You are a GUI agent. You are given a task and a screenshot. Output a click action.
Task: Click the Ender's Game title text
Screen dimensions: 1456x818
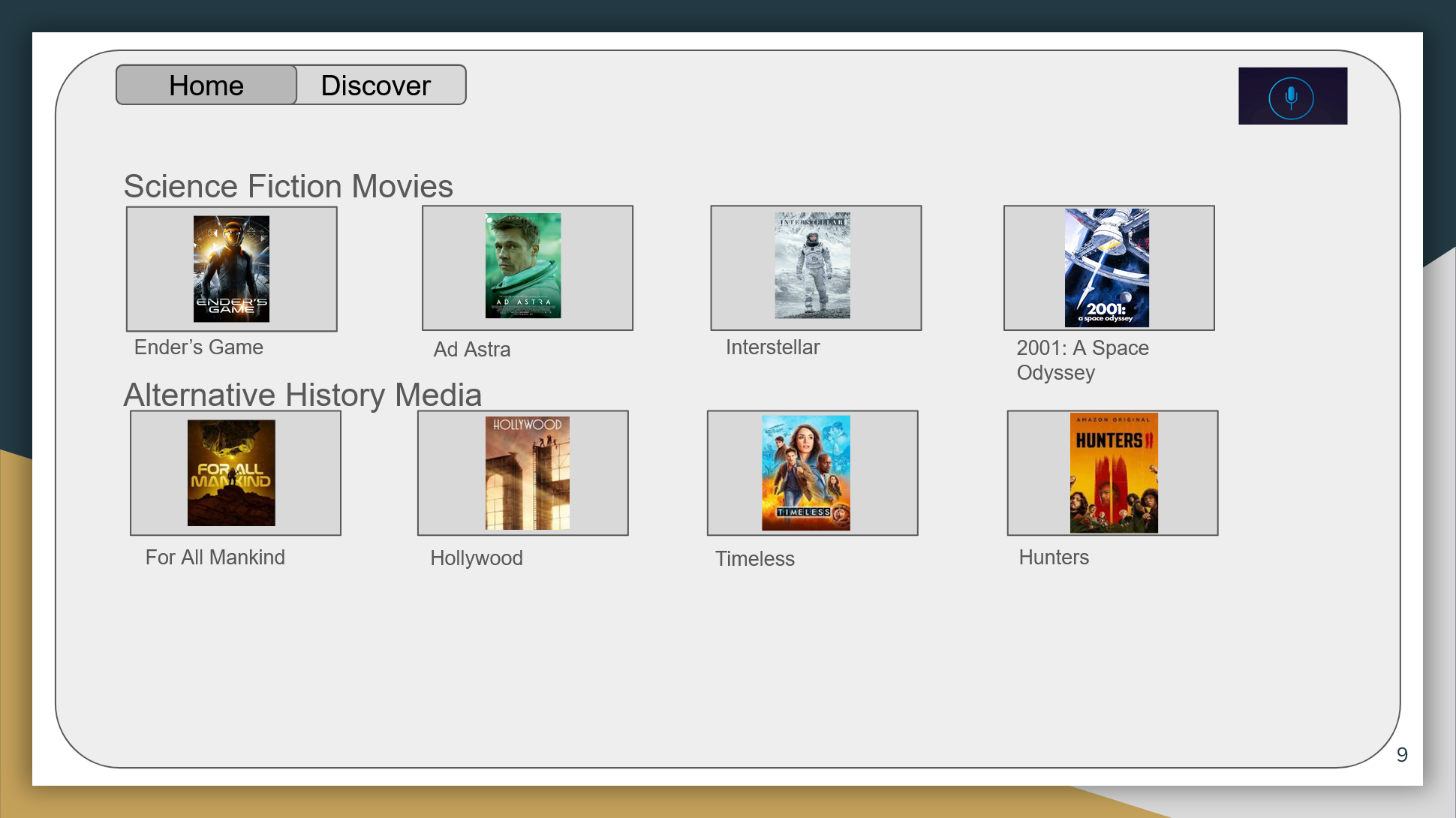click(199, 347)
